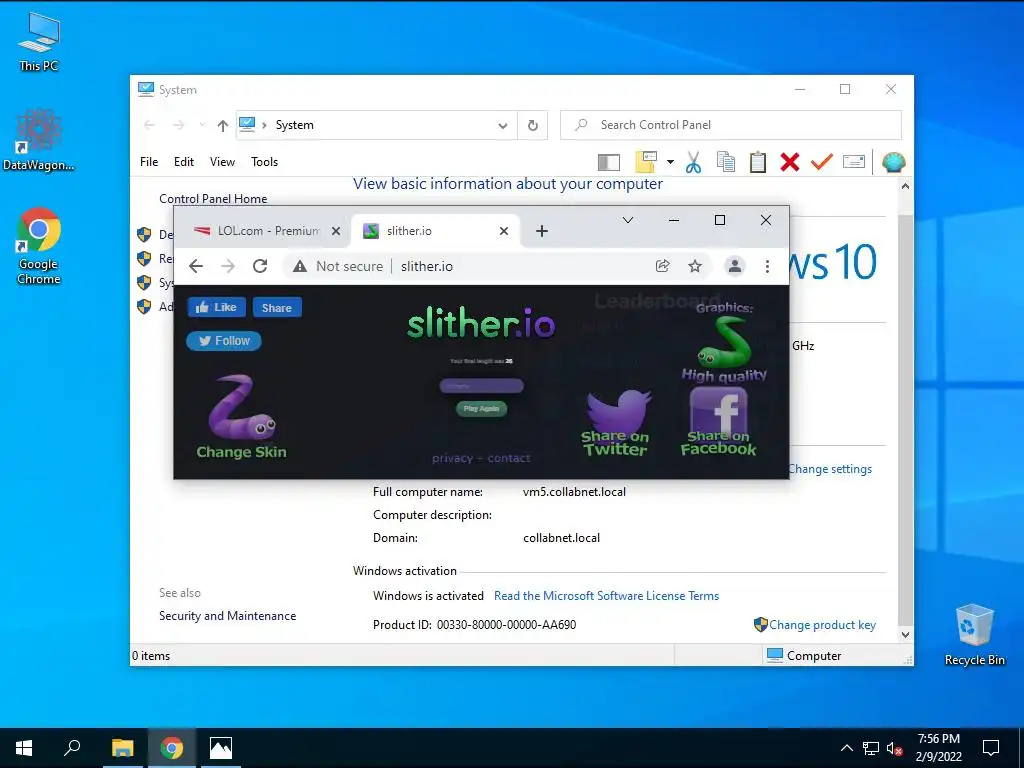The width and height of the screenshot is (1024, 768).
Task: Click the globe shell icon in System toolbar
Action: point(893,161)
